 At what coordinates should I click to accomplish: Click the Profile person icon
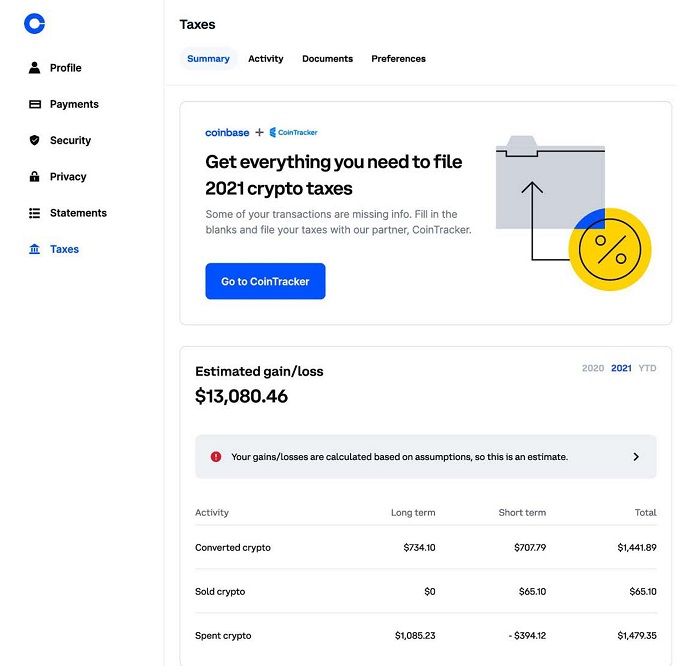tap(35, 68)
